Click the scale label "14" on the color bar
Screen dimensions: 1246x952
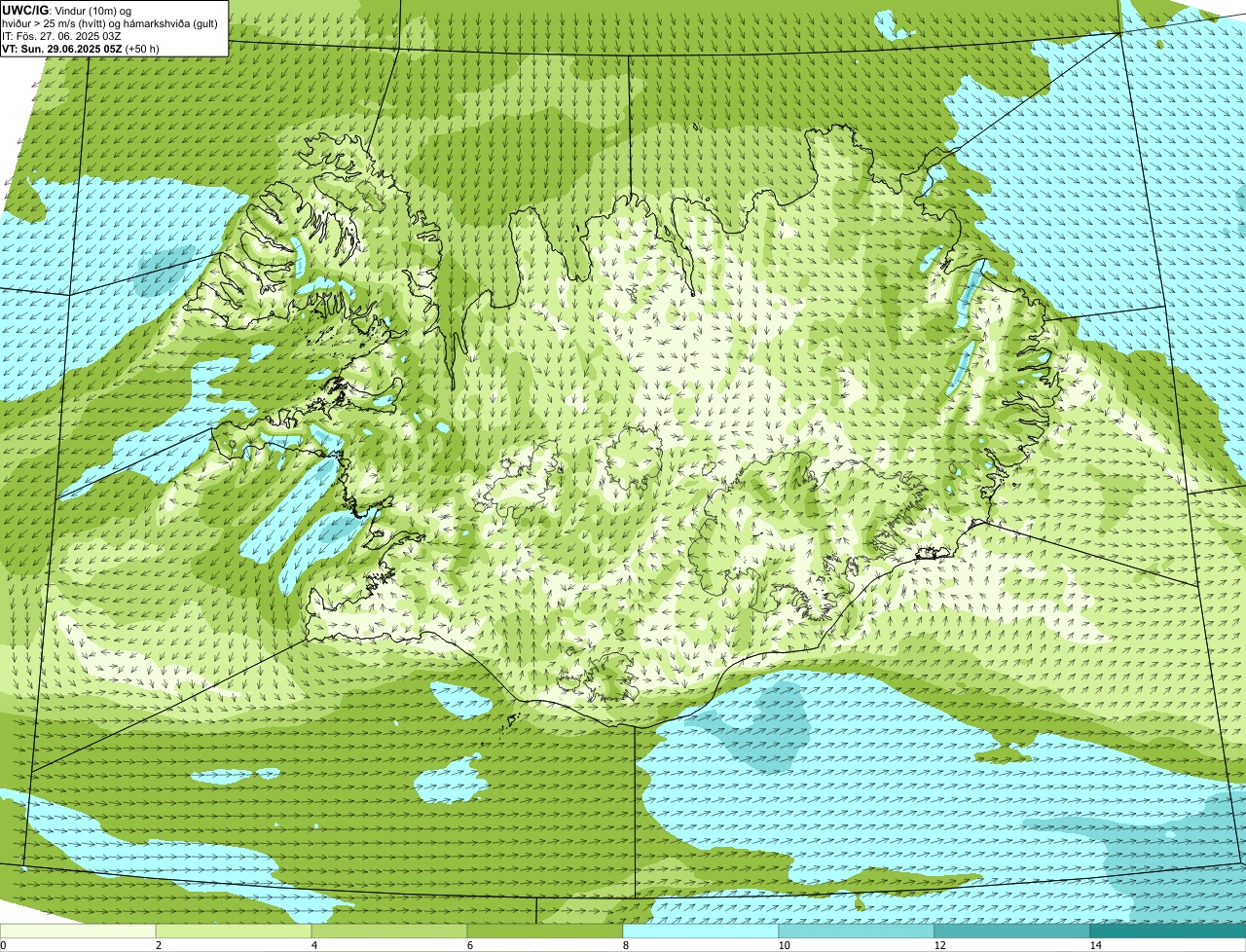coord(1095,945)
